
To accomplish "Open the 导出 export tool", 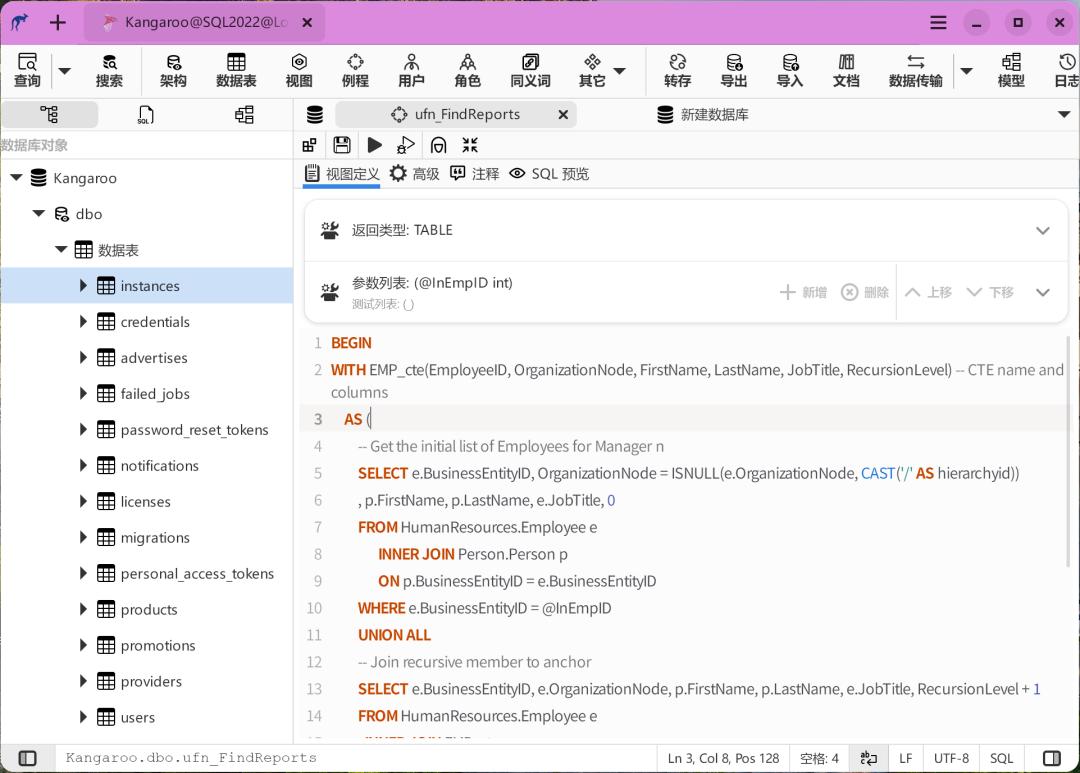I will pos(734,70).
